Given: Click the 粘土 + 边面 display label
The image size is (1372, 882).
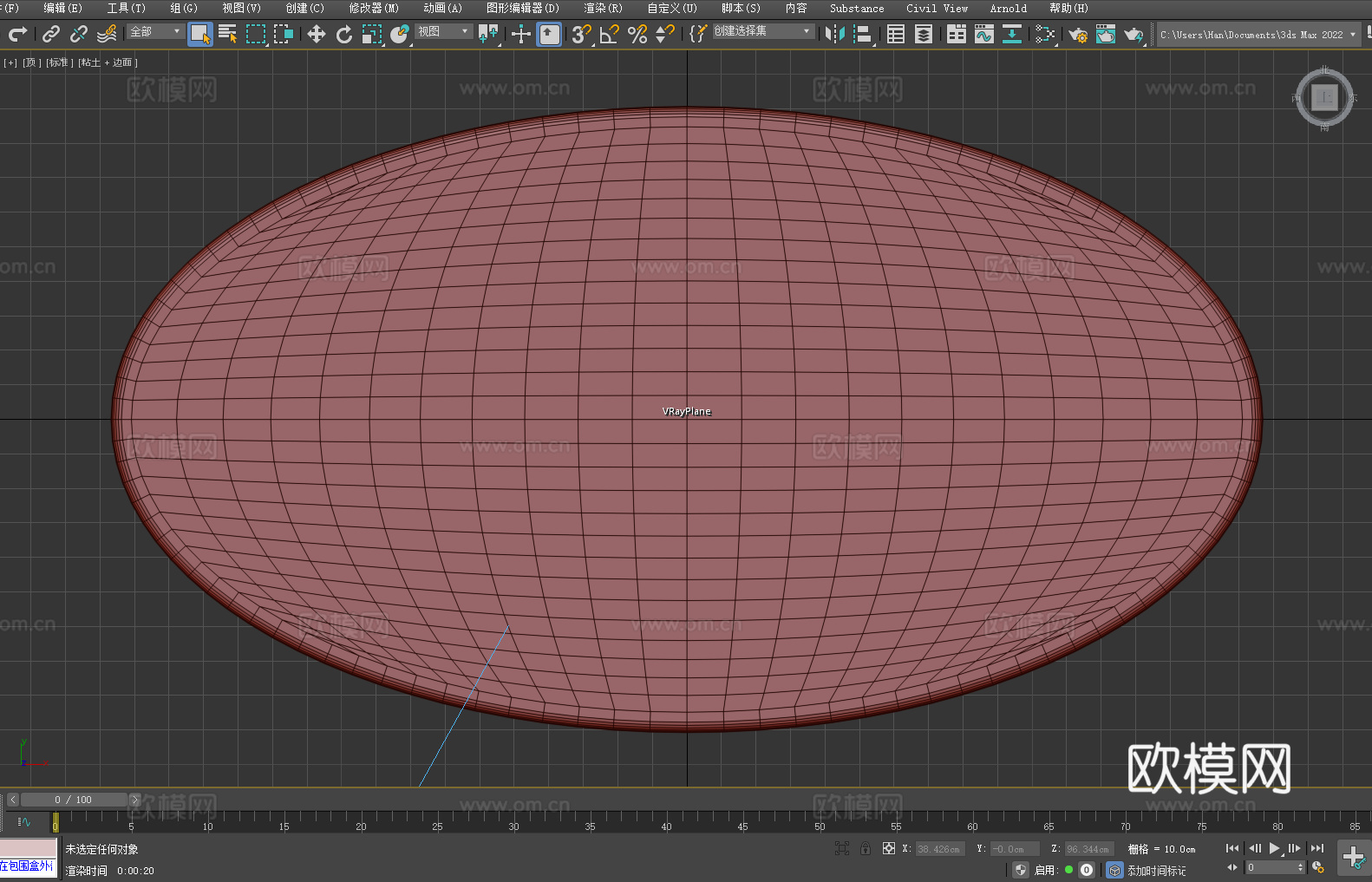Looking at the screenshot, I should 108,62.
